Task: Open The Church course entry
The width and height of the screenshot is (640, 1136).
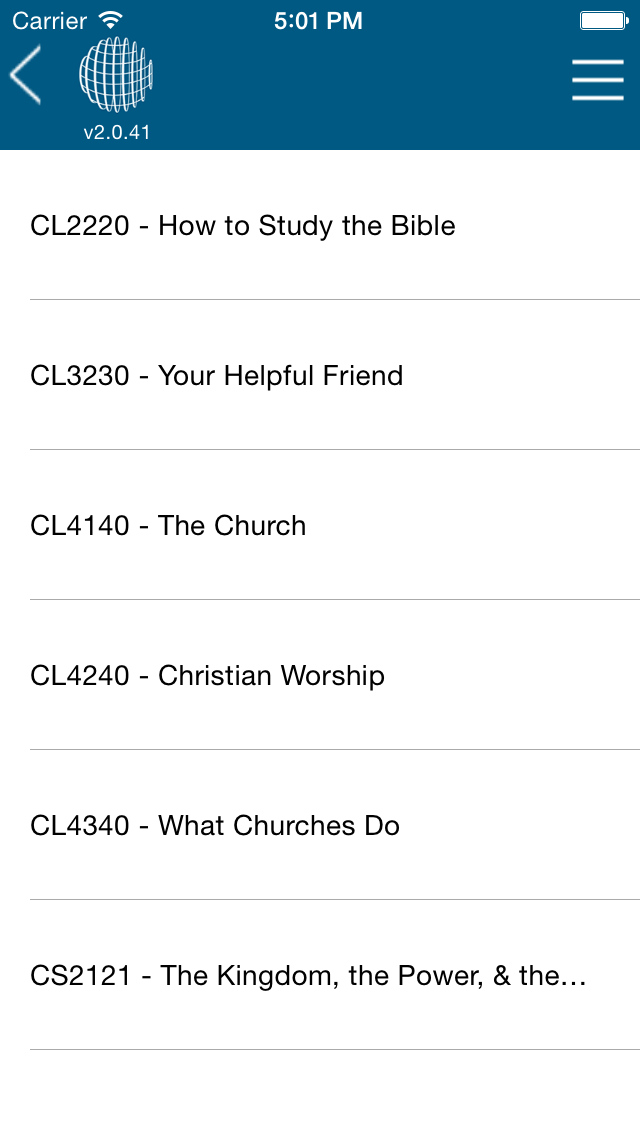Action: [232, 526]
